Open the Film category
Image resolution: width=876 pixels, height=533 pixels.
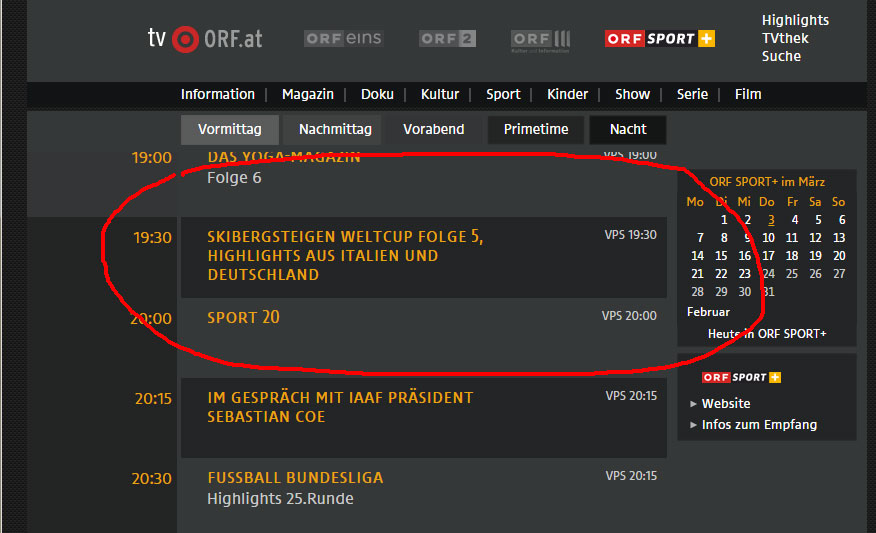(748, 94)
